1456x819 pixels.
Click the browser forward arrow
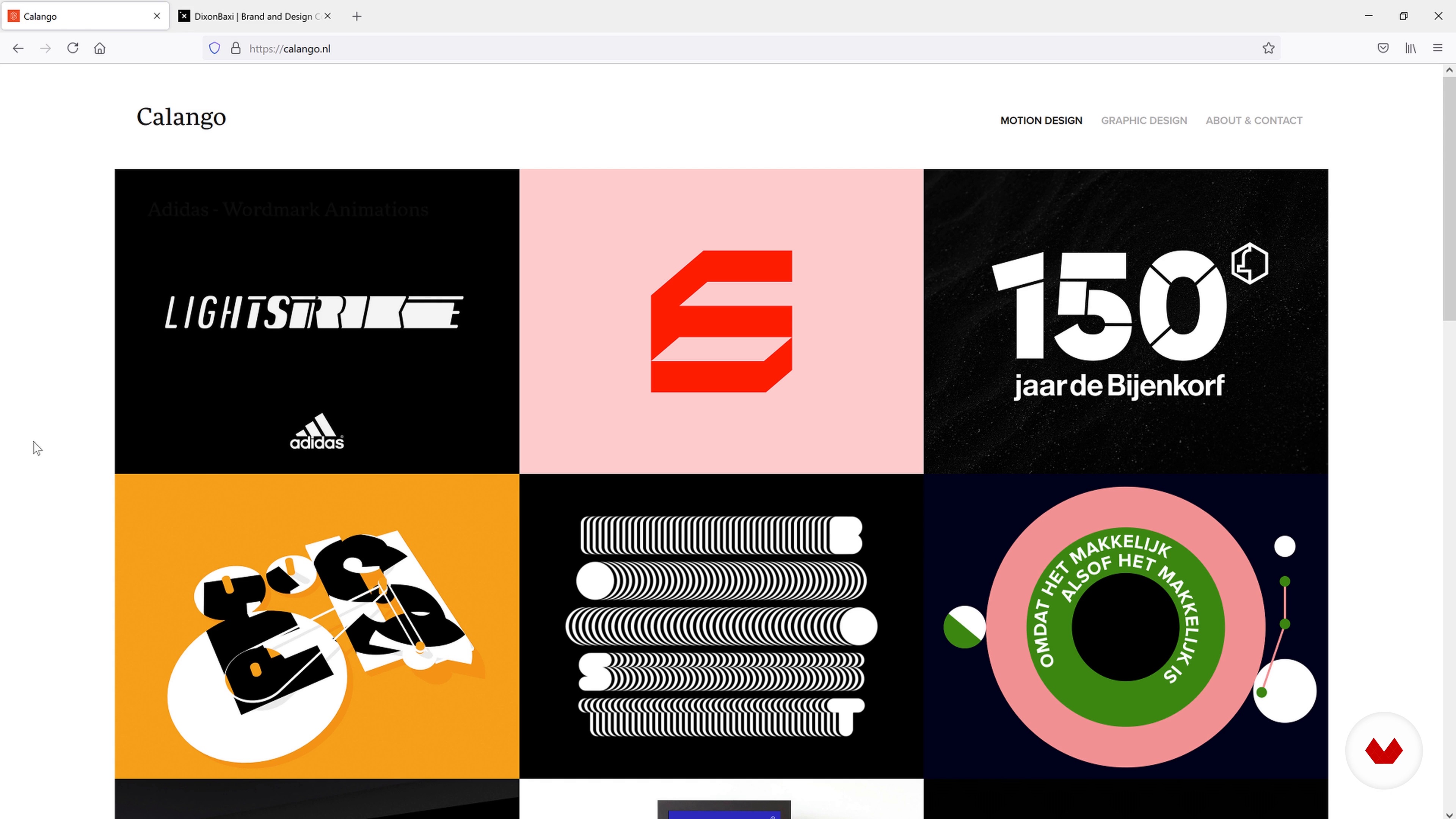point(45,49)
